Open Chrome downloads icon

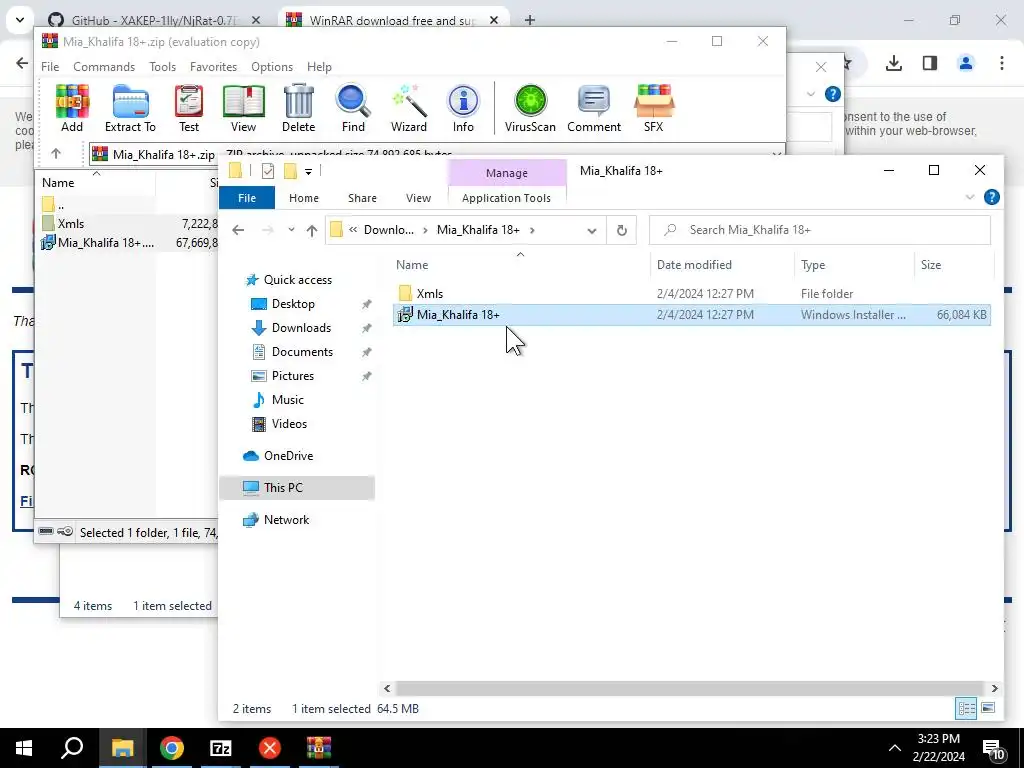894,63
